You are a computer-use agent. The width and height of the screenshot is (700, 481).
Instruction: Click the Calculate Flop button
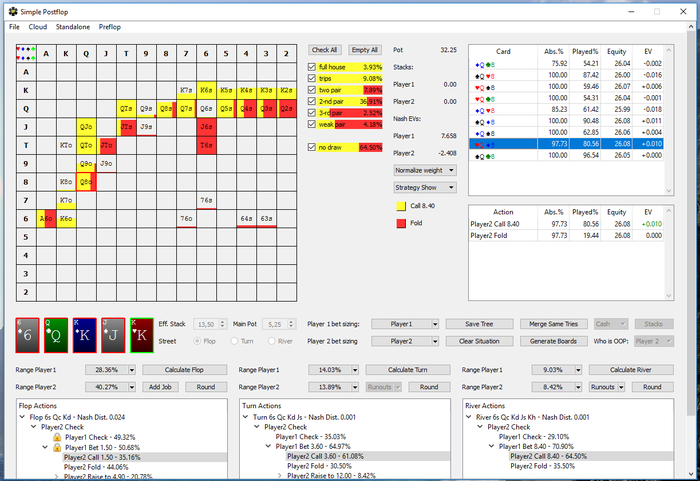pyautogui.click(x=184, y=370)
